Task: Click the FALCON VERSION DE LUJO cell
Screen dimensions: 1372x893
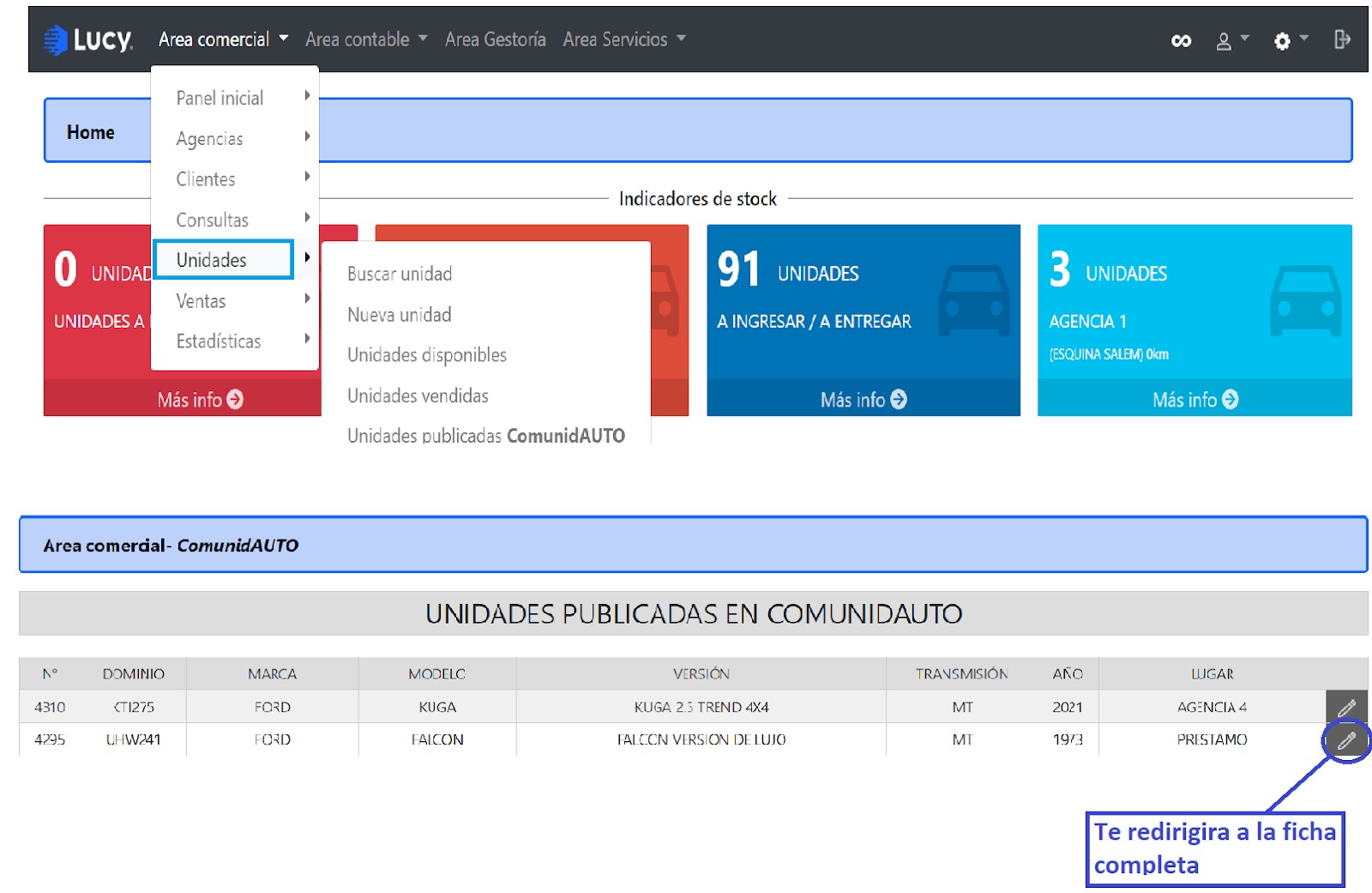Action: 701,739
